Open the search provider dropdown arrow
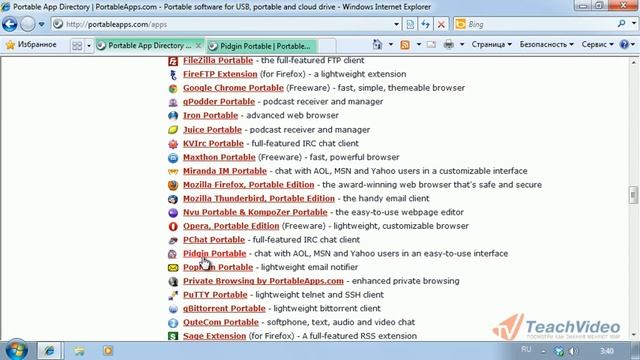 point(634,24)
